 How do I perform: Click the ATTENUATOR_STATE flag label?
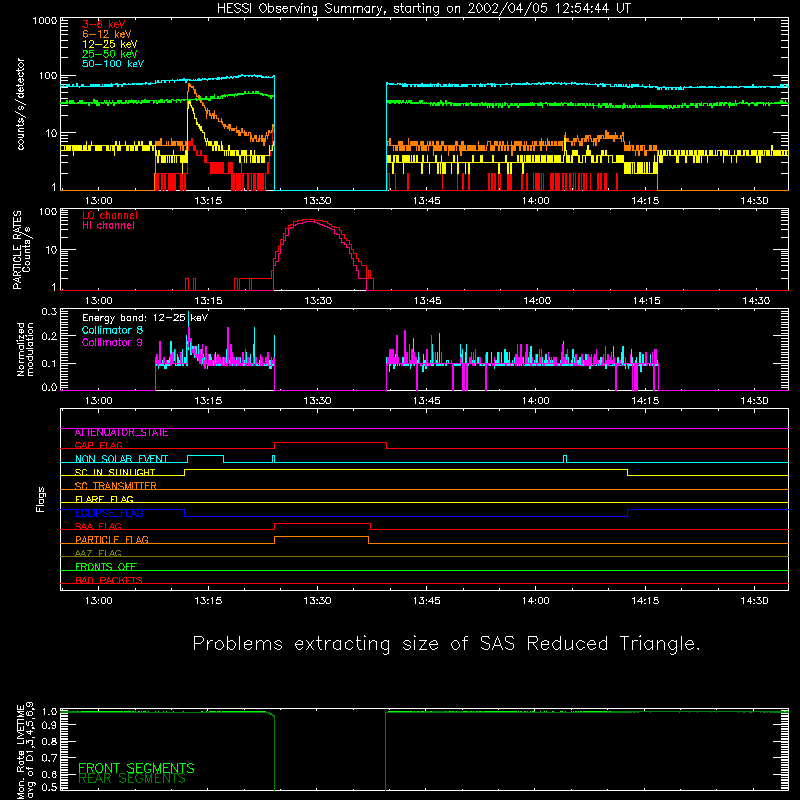(121, 433)
